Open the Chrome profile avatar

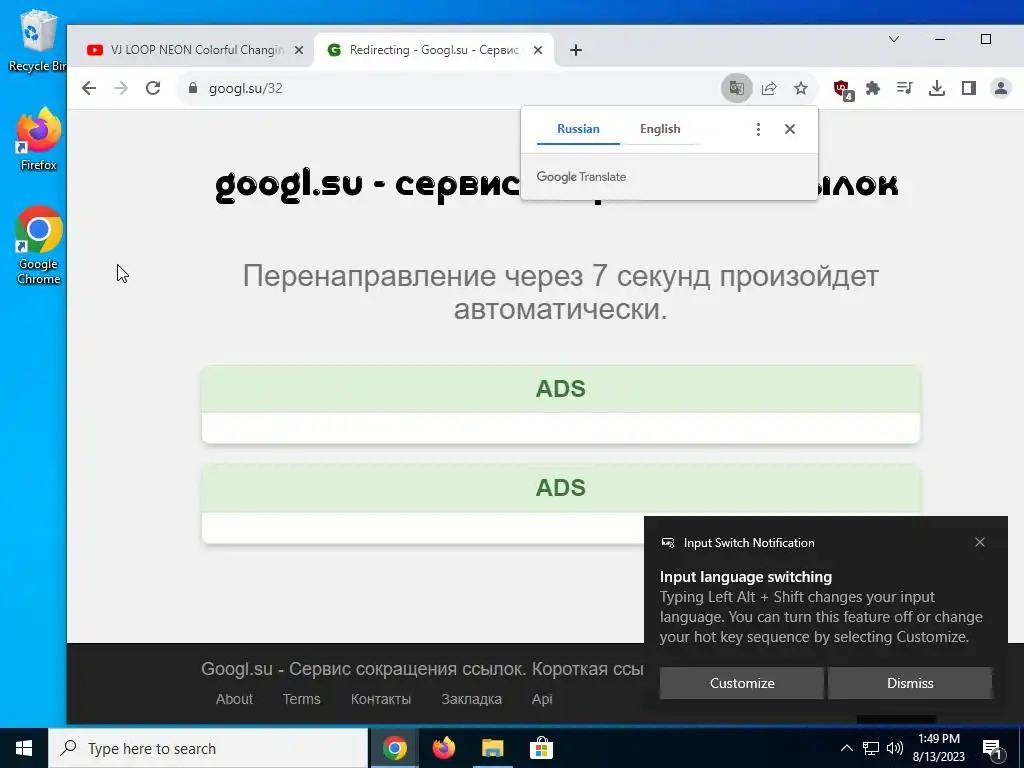pos(1000,88)
